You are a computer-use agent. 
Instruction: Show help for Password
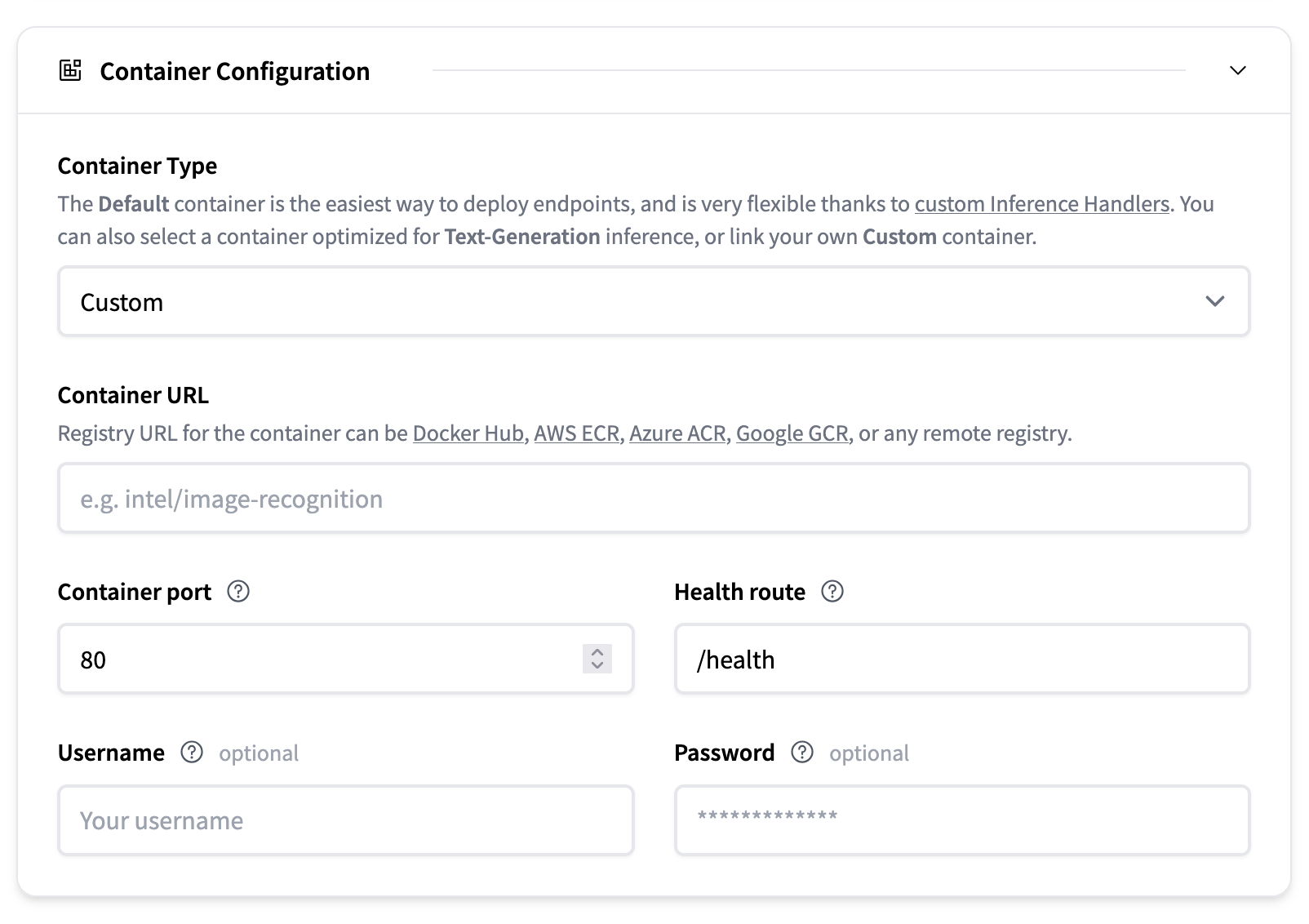pyautogui.click(x=802, y=753)
